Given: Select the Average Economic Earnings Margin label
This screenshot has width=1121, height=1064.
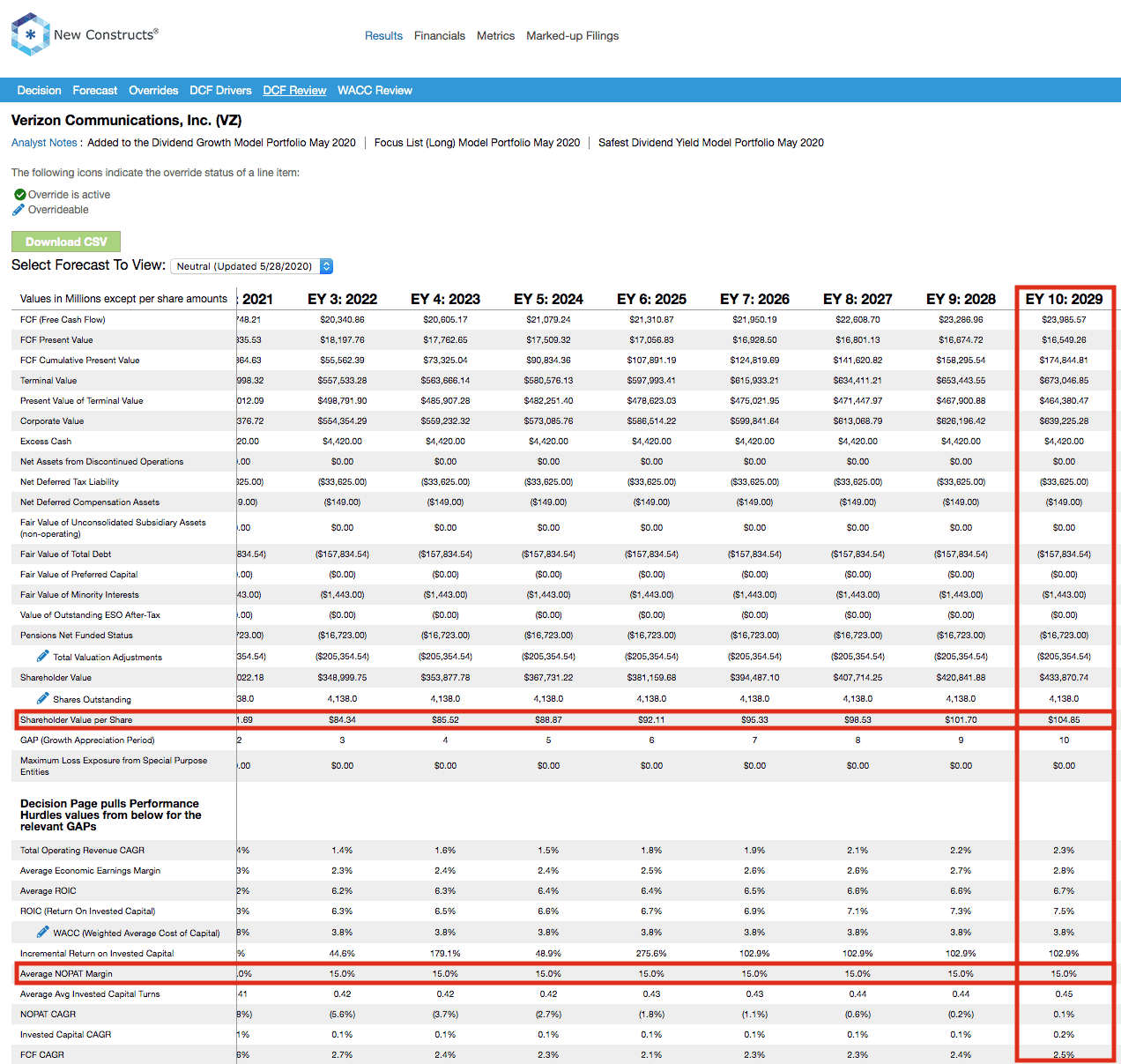Looking at the screenshot, I should 91,871.
